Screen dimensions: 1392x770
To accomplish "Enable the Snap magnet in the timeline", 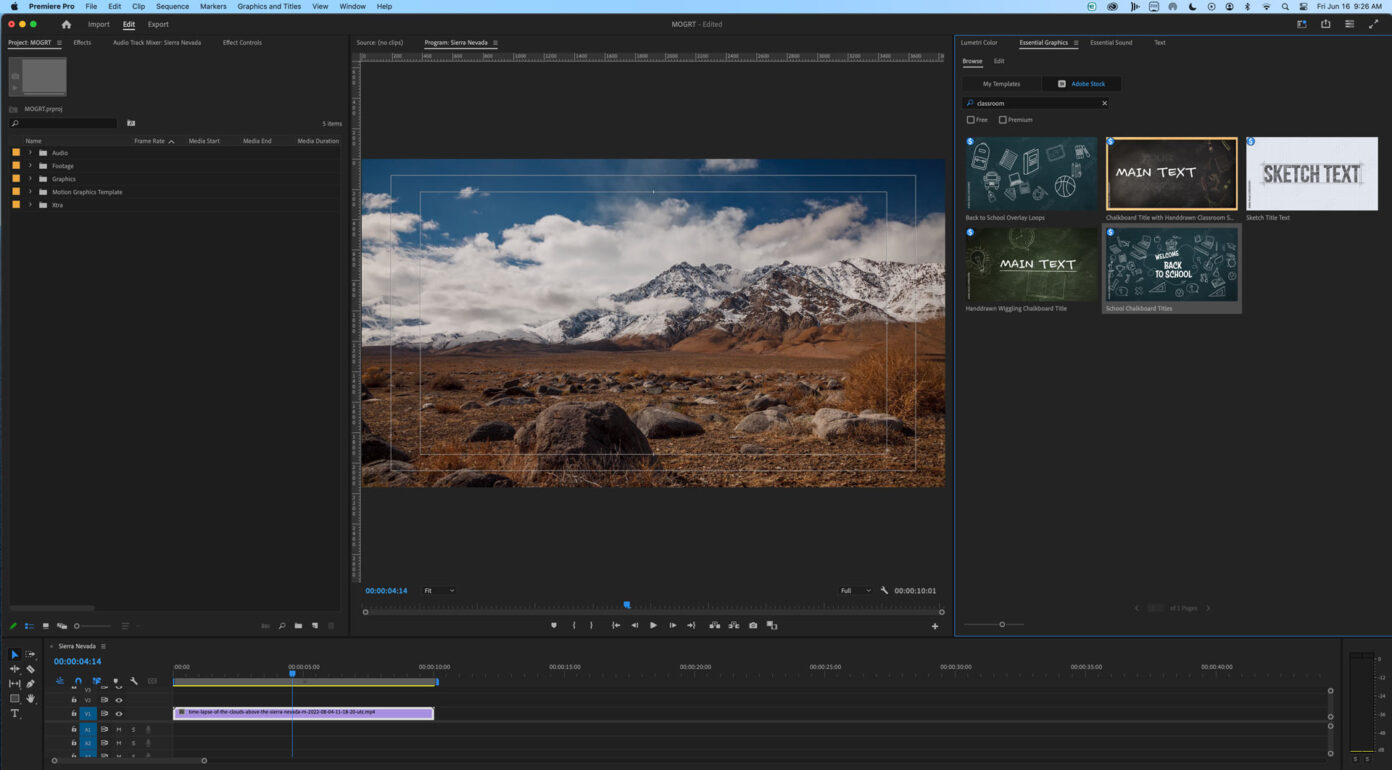I will 78,681.
